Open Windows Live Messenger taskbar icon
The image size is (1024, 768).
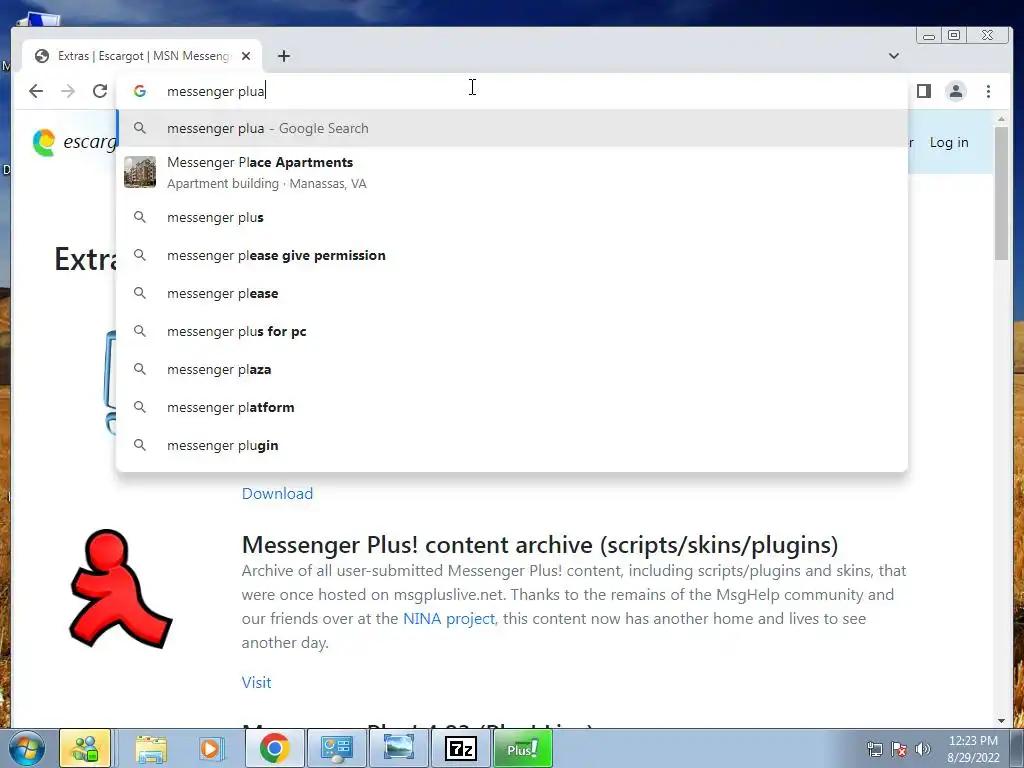click(x=86, y=748)
